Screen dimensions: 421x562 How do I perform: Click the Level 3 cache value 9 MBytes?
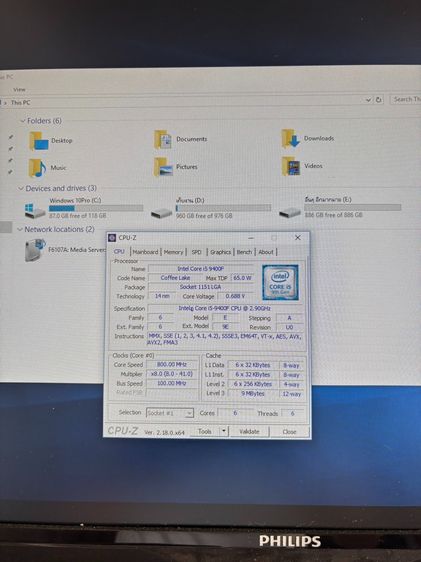click(253, 394)
